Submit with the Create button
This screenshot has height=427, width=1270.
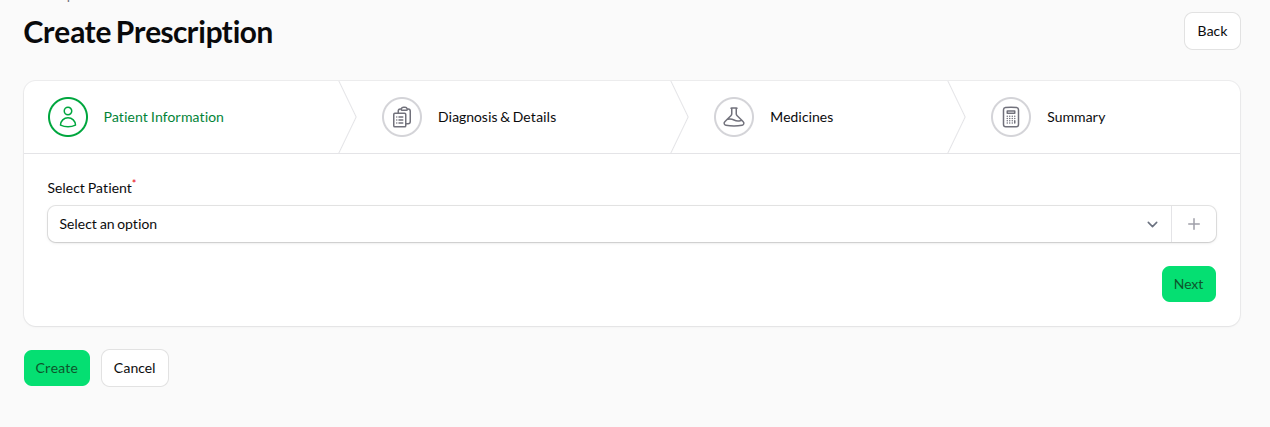(x=57, y=368)
